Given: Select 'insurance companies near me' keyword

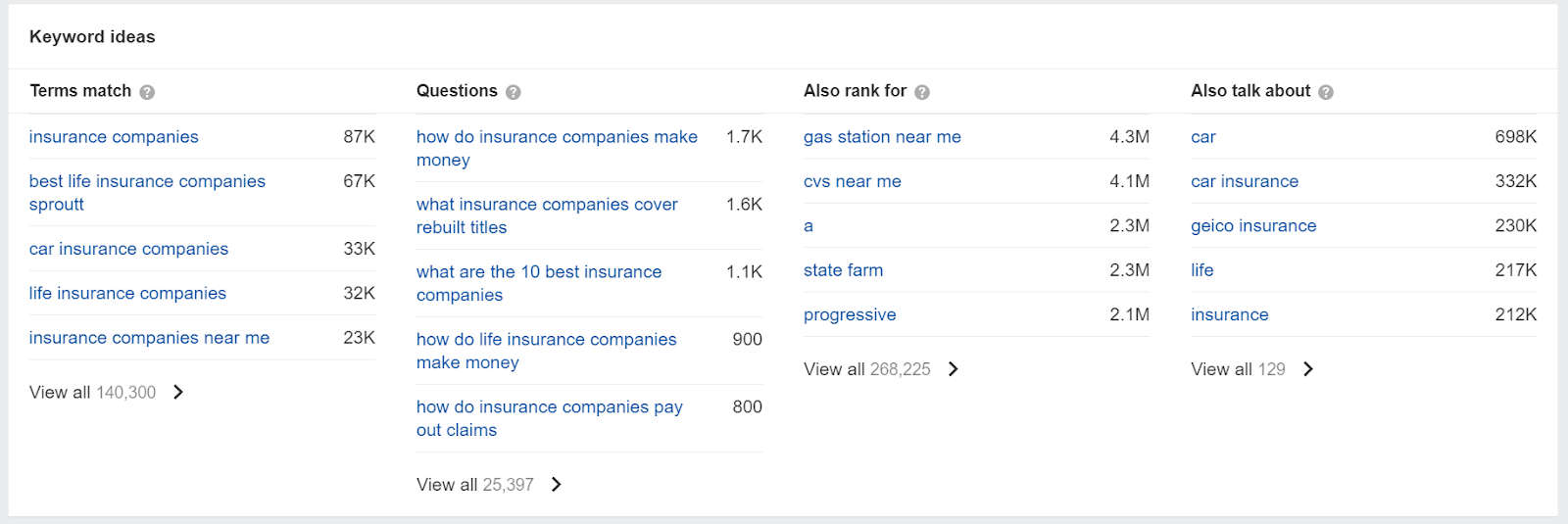Looking at the screenshot, I should (149, 338).
